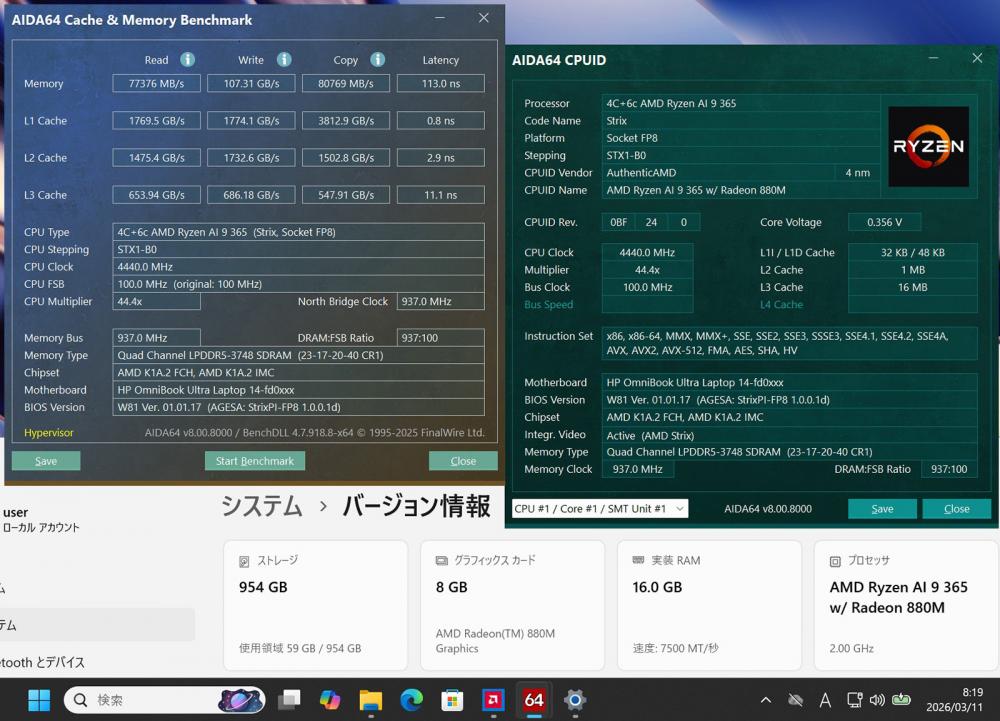Show hidden system tray icons

[766, 700]
